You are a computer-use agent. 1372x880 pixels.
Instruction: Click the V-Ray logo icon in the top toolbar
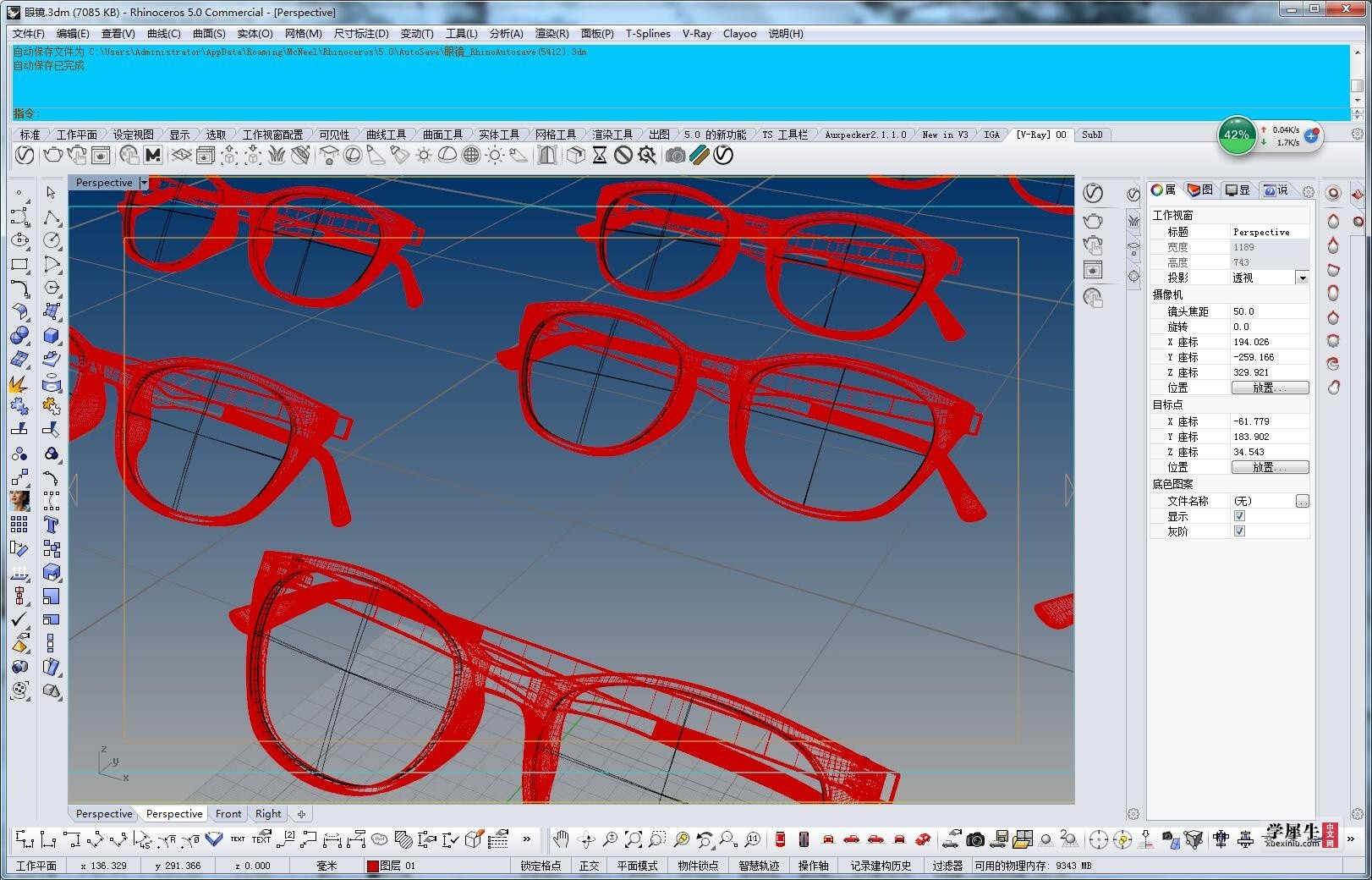click(x=25, y=155)
